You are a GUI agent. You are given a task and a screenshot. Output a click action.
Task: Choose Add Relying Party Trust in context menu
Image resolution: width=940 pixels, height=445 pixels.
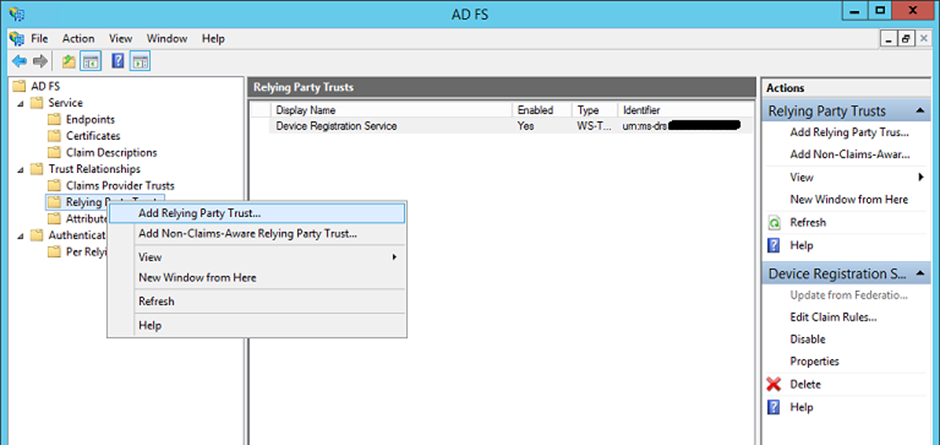pos(257,213)
